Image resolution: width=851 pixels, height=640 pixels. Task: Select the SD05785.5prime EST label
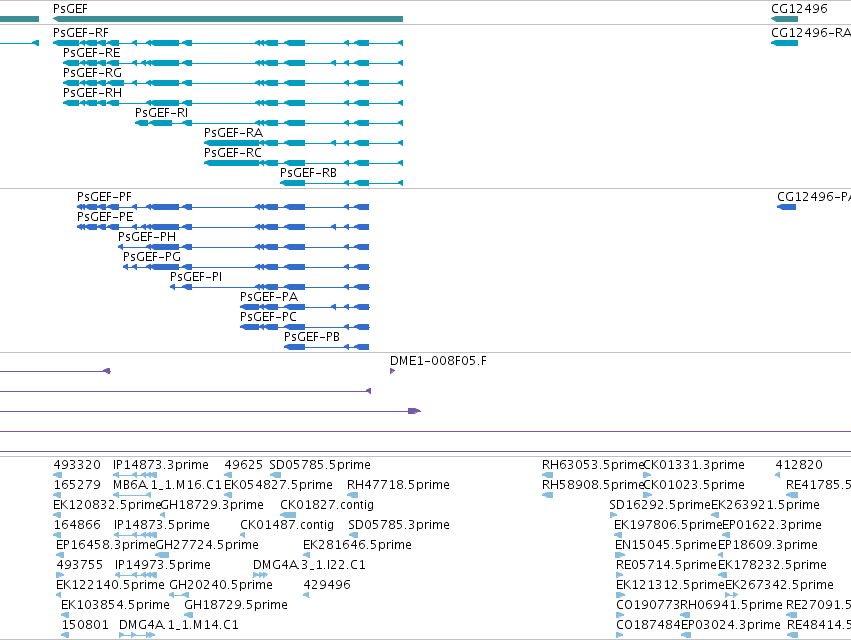(320, 465)
